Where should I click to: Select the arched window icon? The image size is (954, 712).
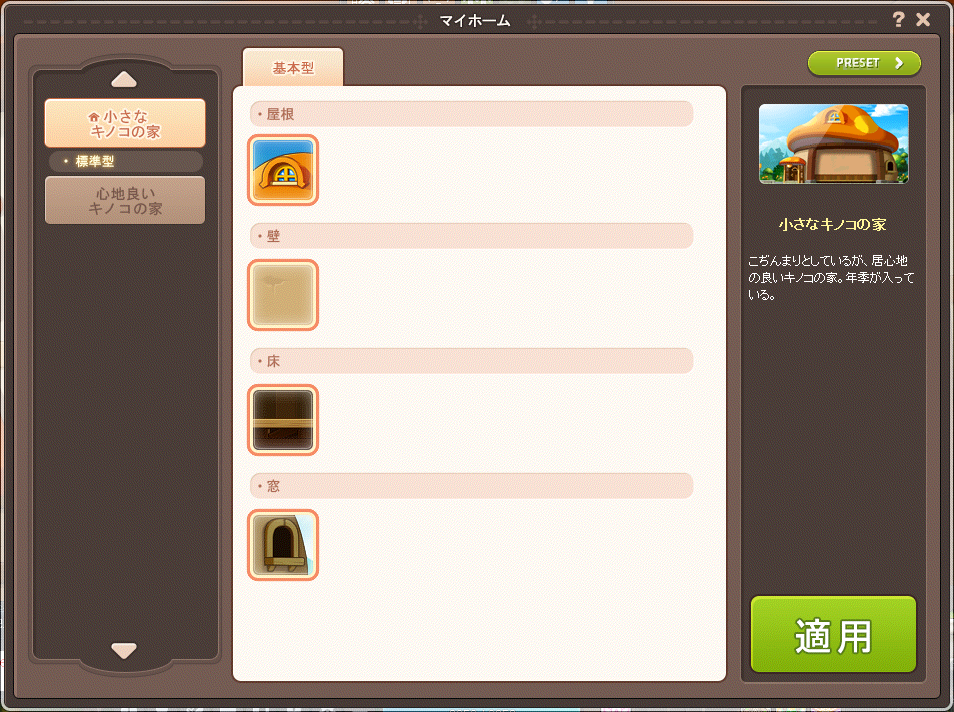(283, 545)
